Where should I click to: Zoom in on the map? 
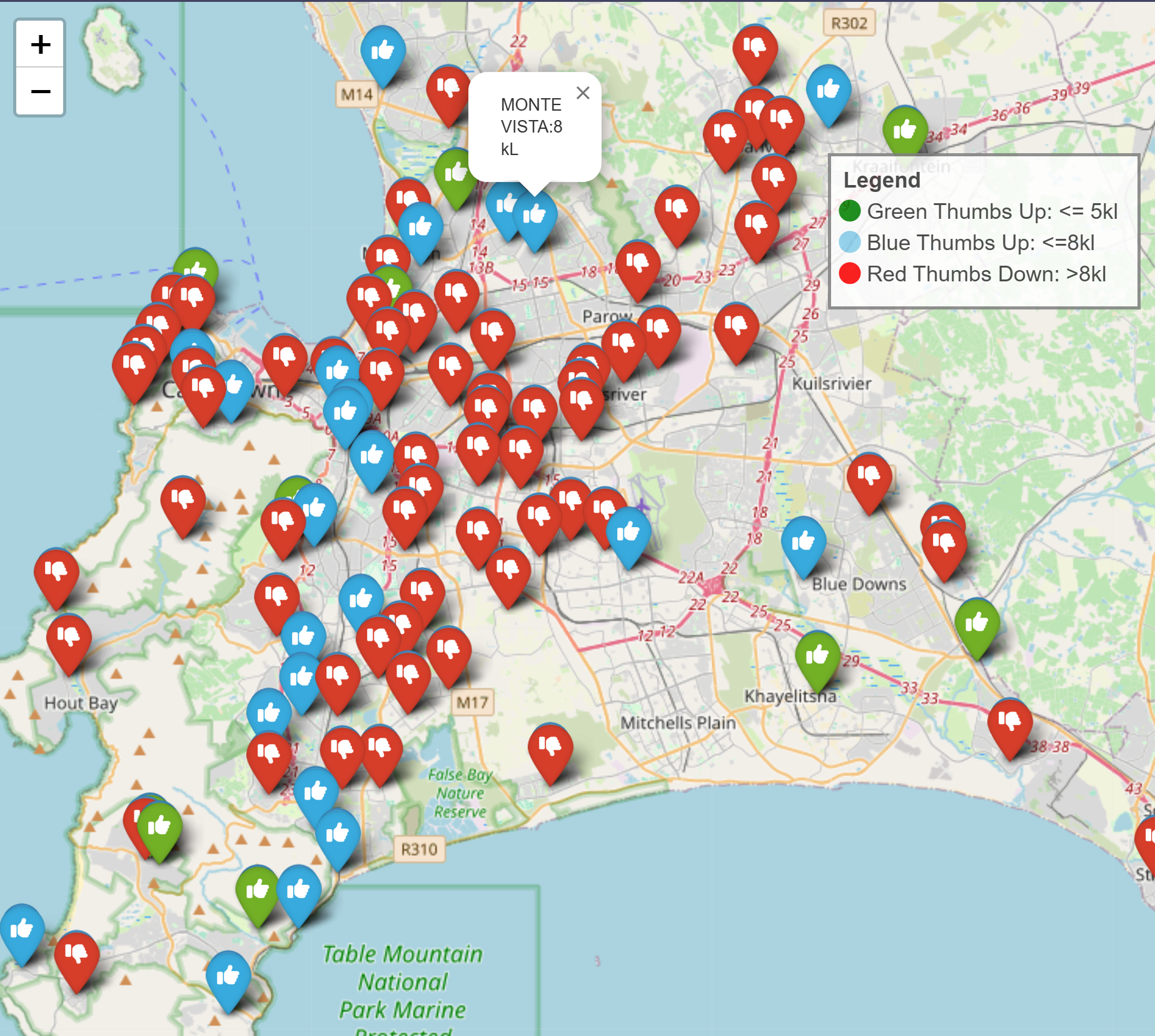[40, 44]
